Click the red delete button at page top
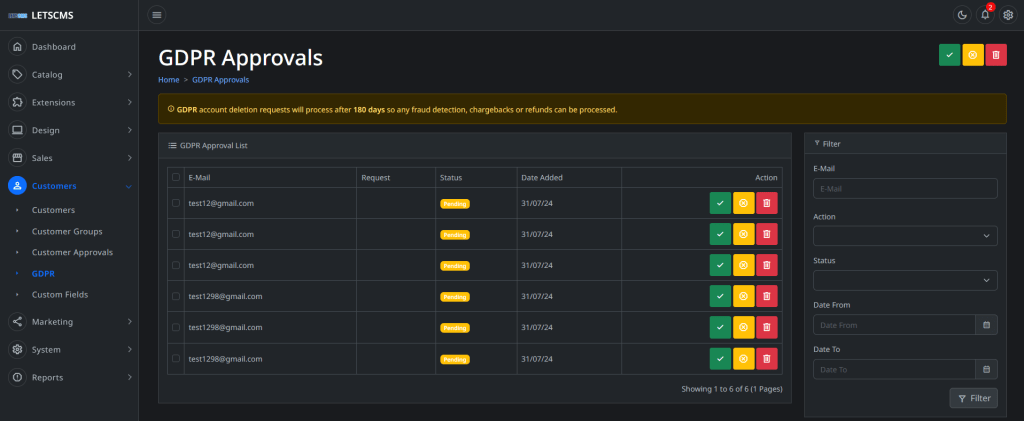 996,55
